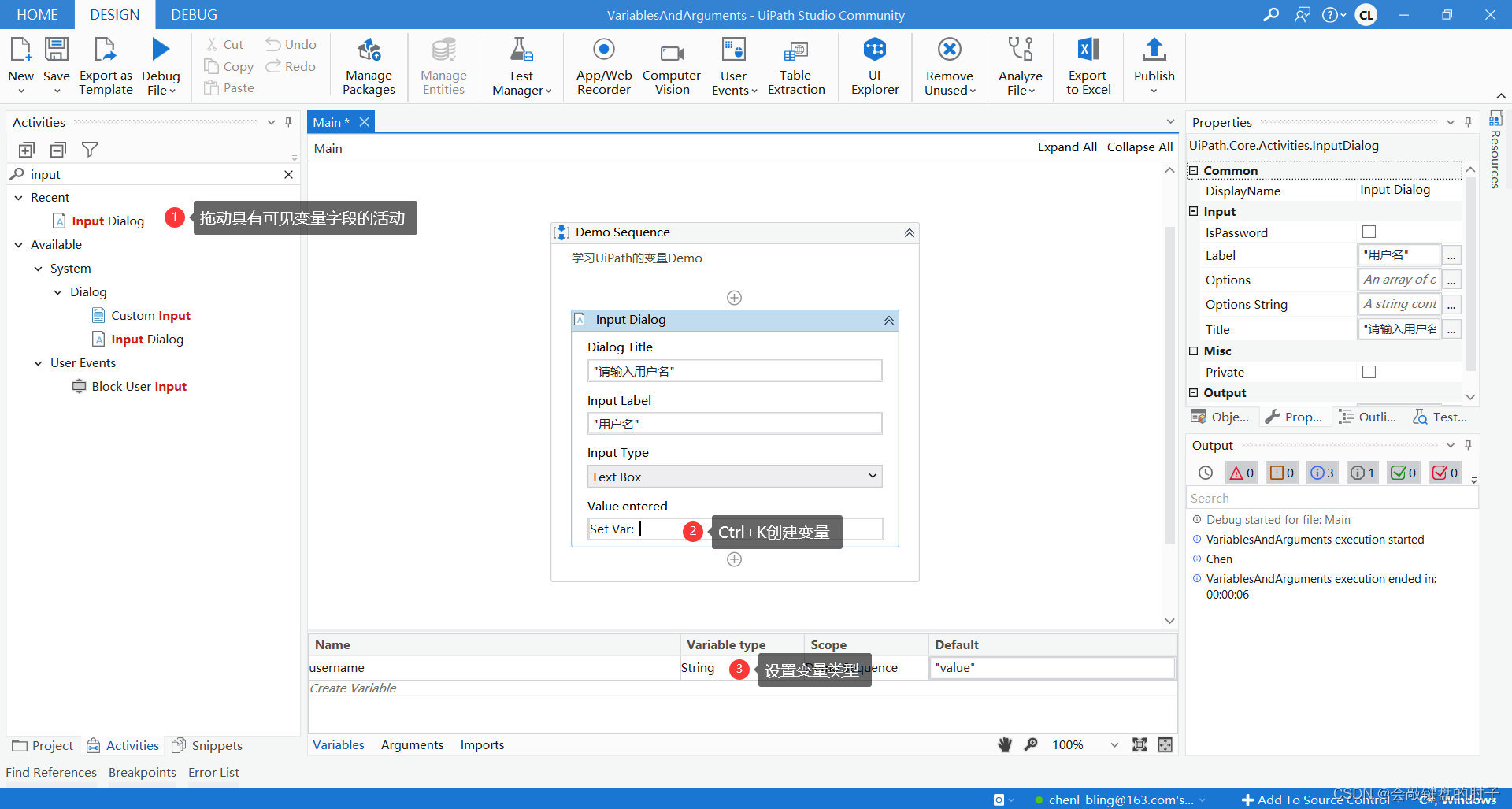The width and height of the screenshot is (1512, 809).
Task: Open the zoom percentage dropdown
Action: 1114,745
